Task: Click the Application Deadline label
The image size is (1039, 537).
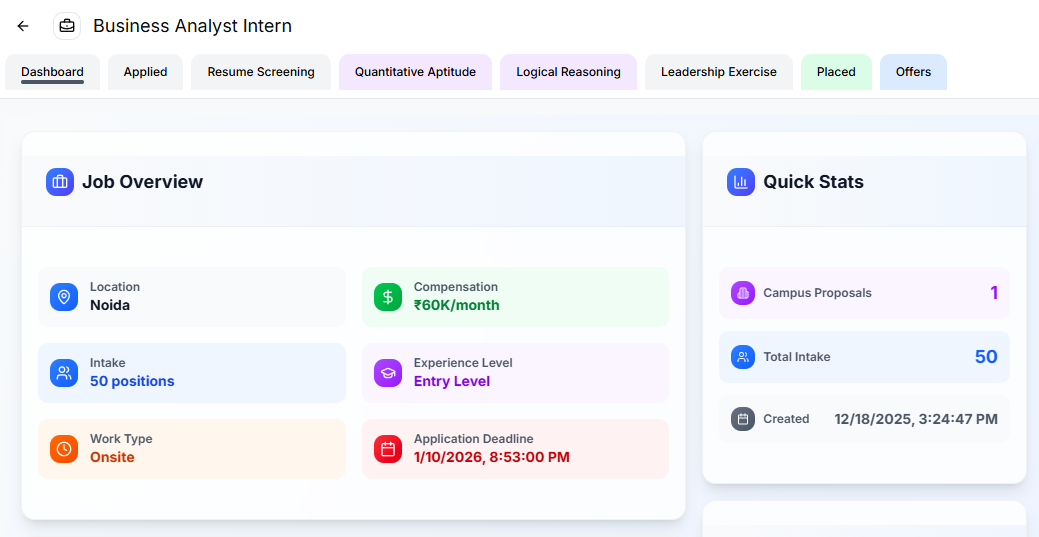Action: [x=473, y=439]
